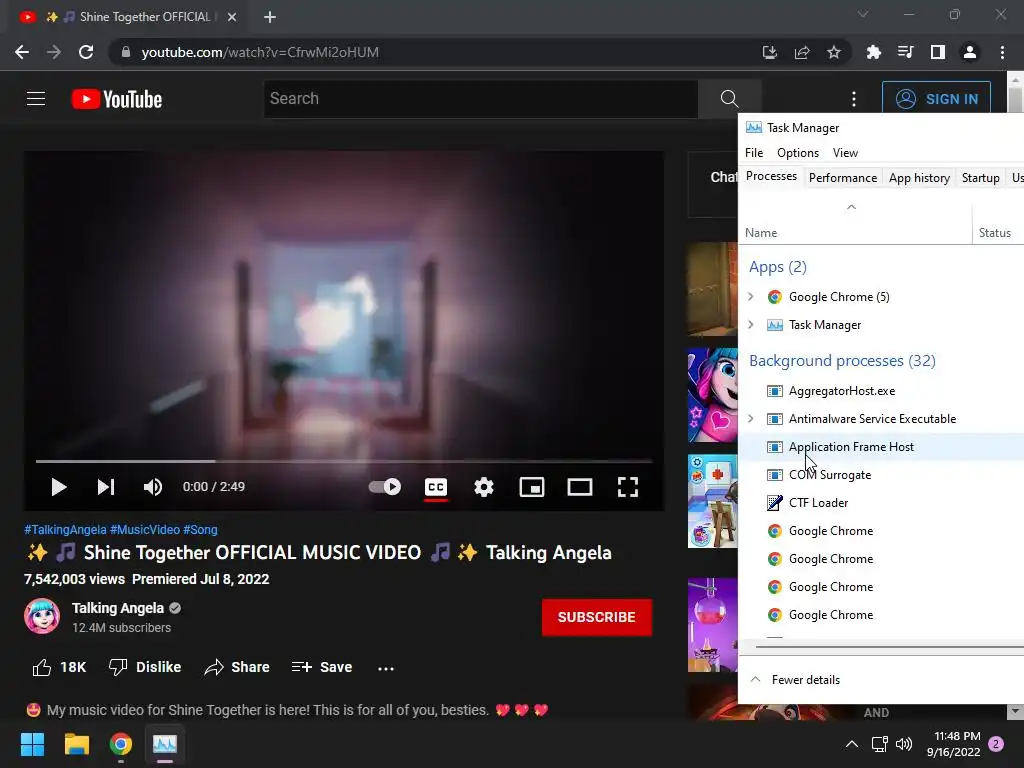Collapse with Fewer details
The image size is (1024, 768).
[796, 680]
